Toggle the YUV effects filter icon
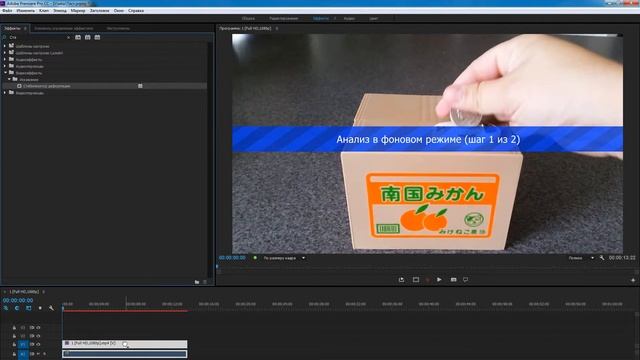The height and width of the screenshot is (360, 640). tap(97, 38)
